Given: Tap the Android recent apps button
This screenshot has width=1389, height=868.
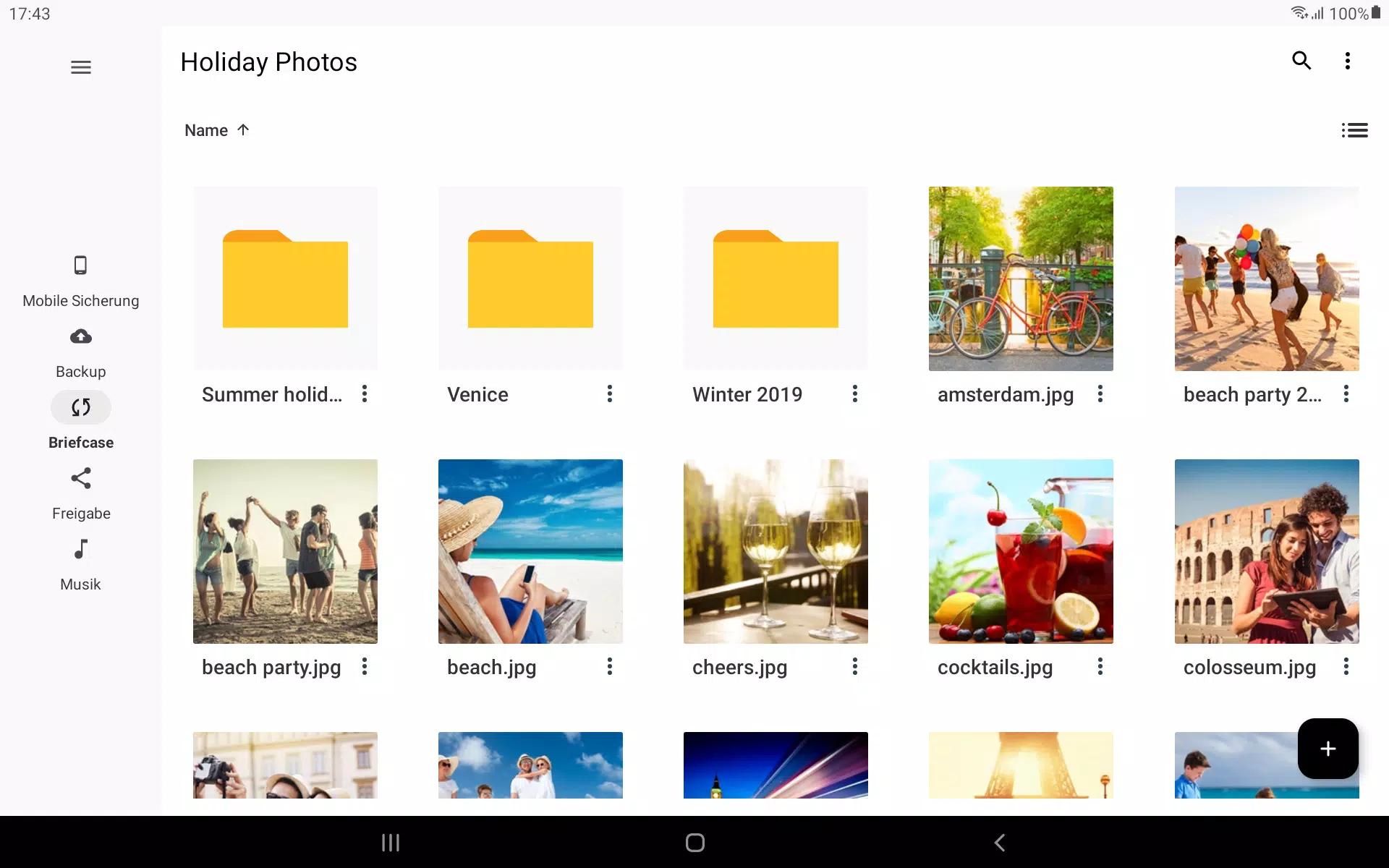Looking at the screenshot, I should coord(391,843).
